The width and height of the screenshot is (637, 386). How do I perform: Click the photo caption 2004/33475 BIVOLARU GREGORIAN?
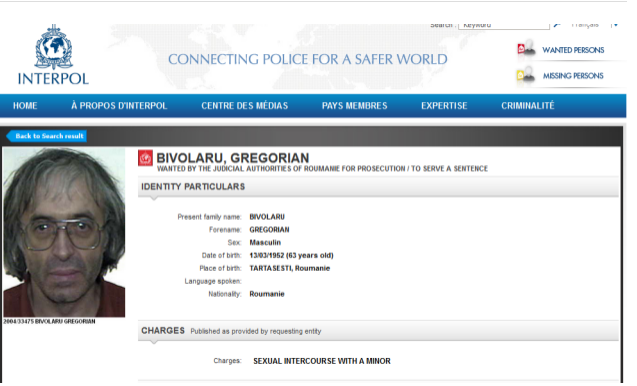(x=49, y=321)
